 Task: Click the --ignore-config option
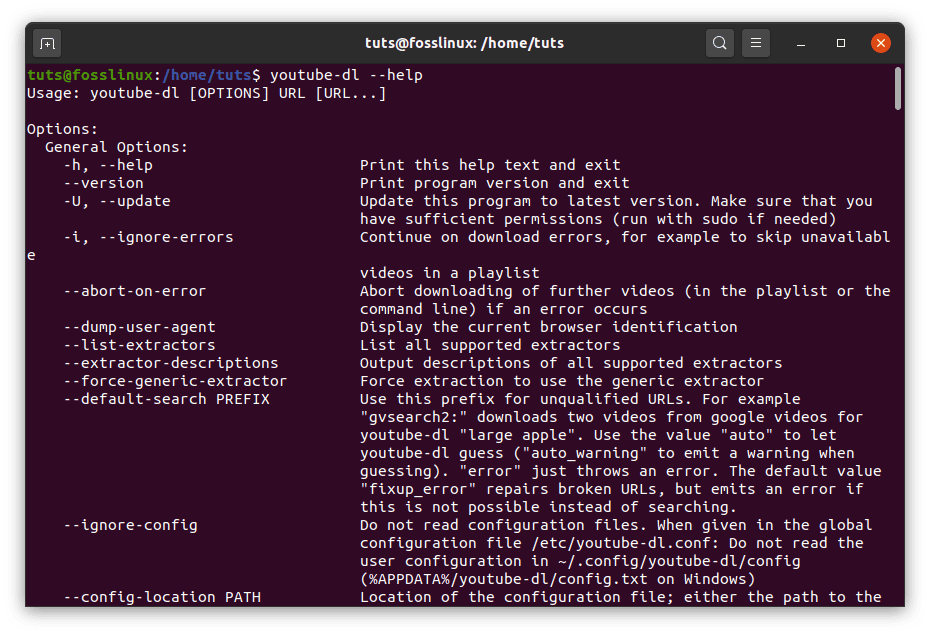130,525
